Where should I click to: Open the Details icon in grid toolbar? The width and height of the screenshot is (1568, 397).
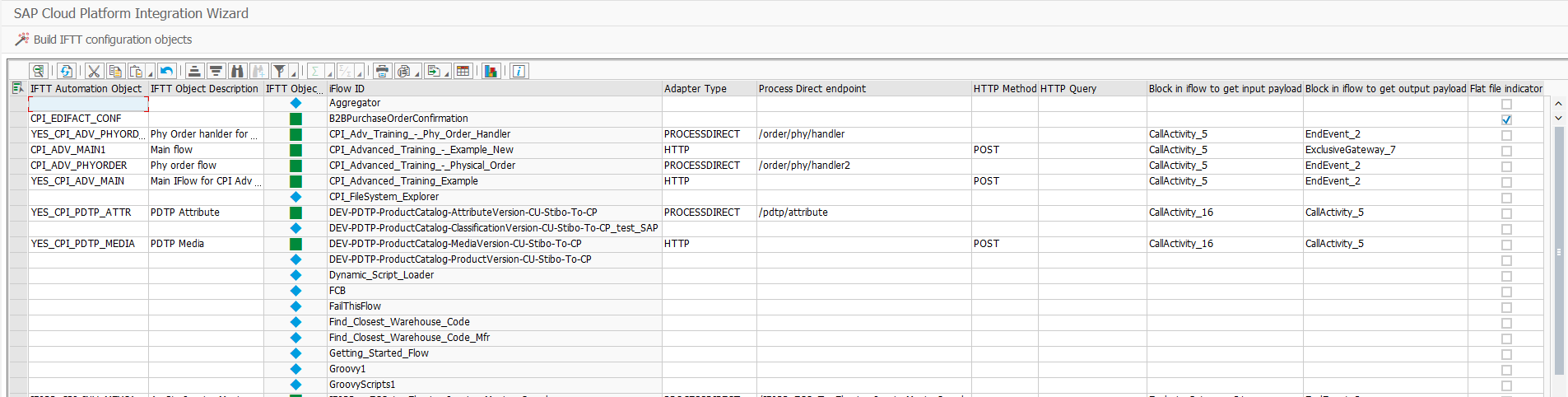[38, 71]
